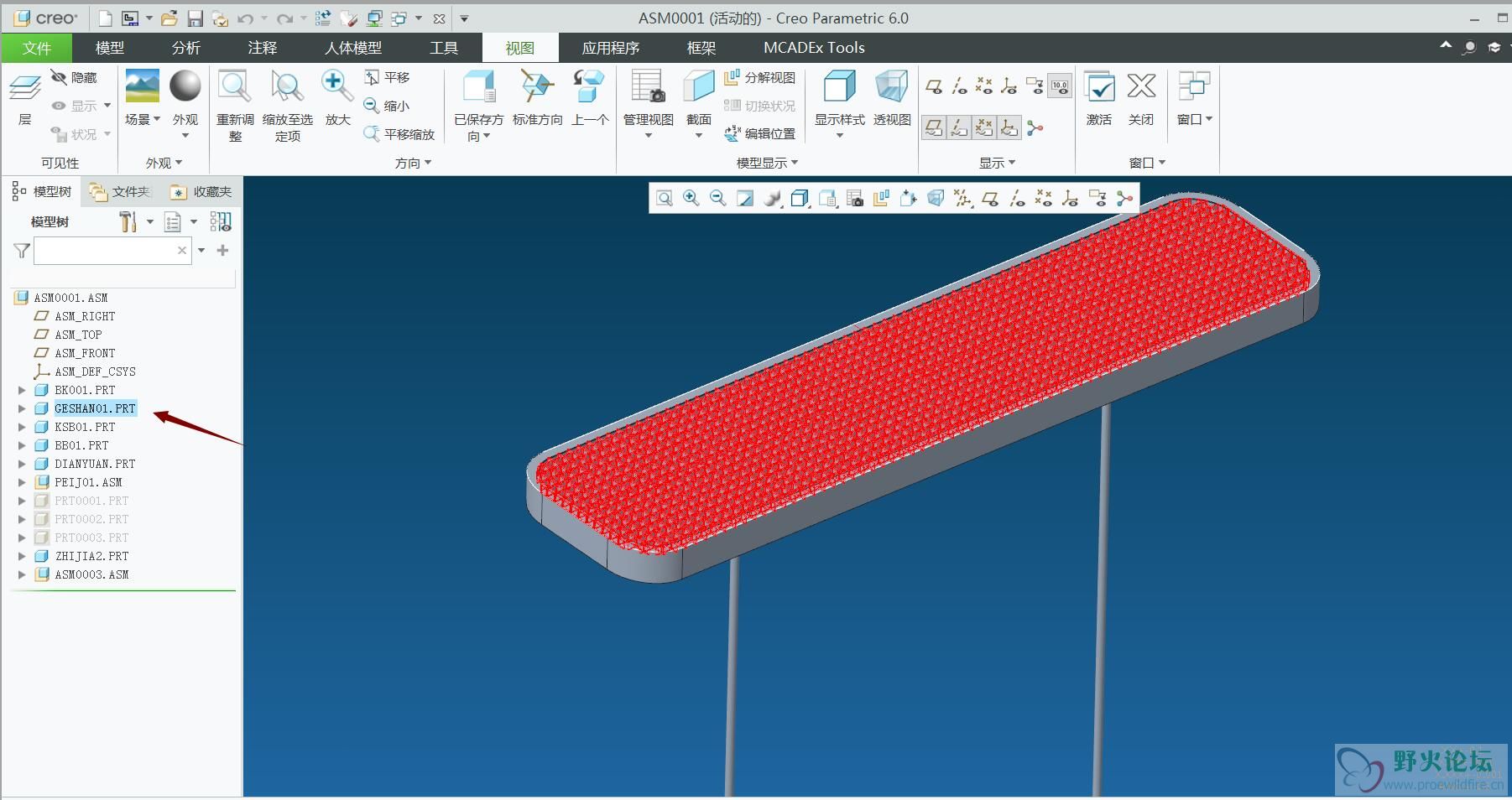
Task: Click Zoom Out icon on in-graphics toolbar
Action: click(x=717, y=198)
